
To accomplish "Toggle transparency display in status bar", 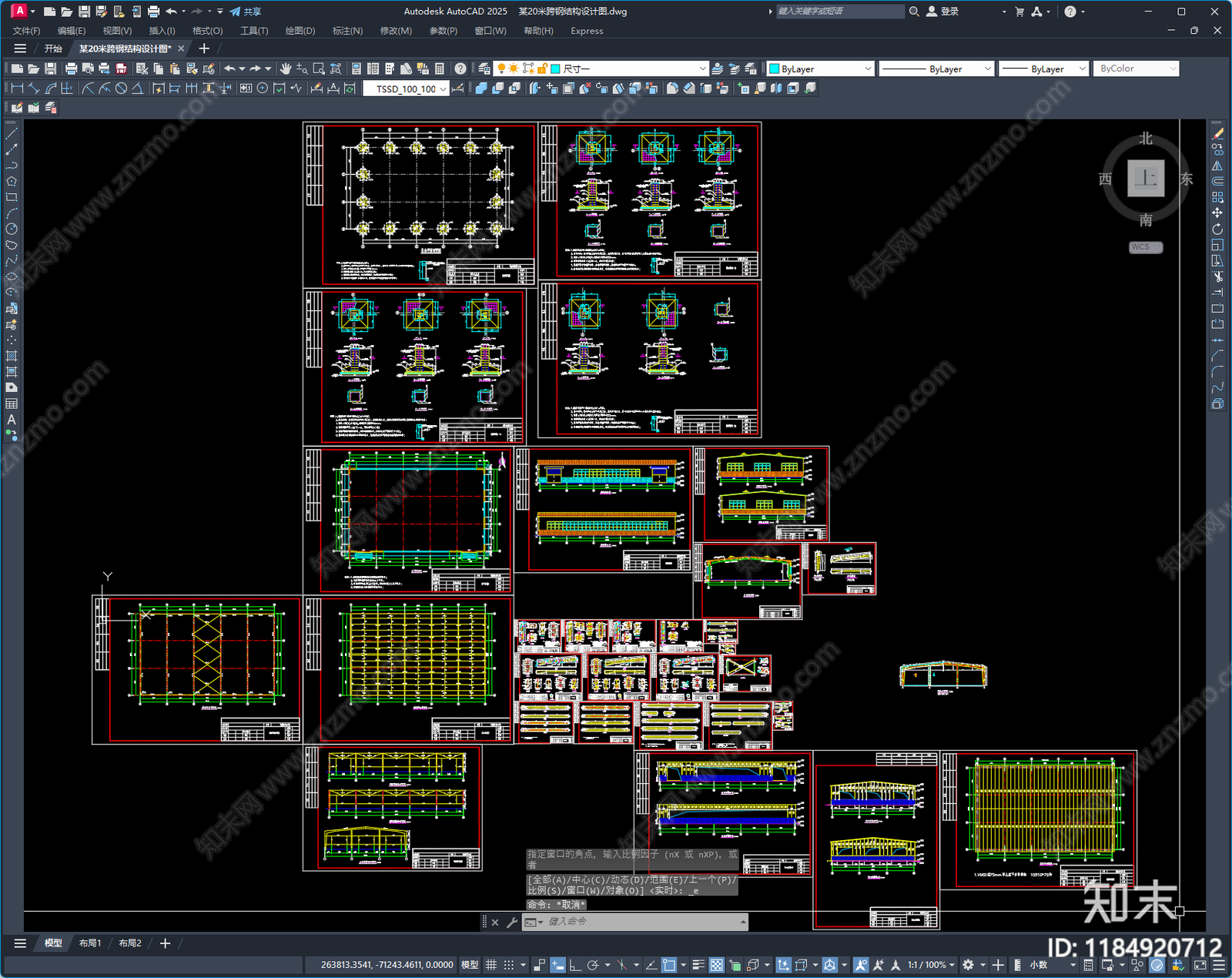I will (716, 965).
